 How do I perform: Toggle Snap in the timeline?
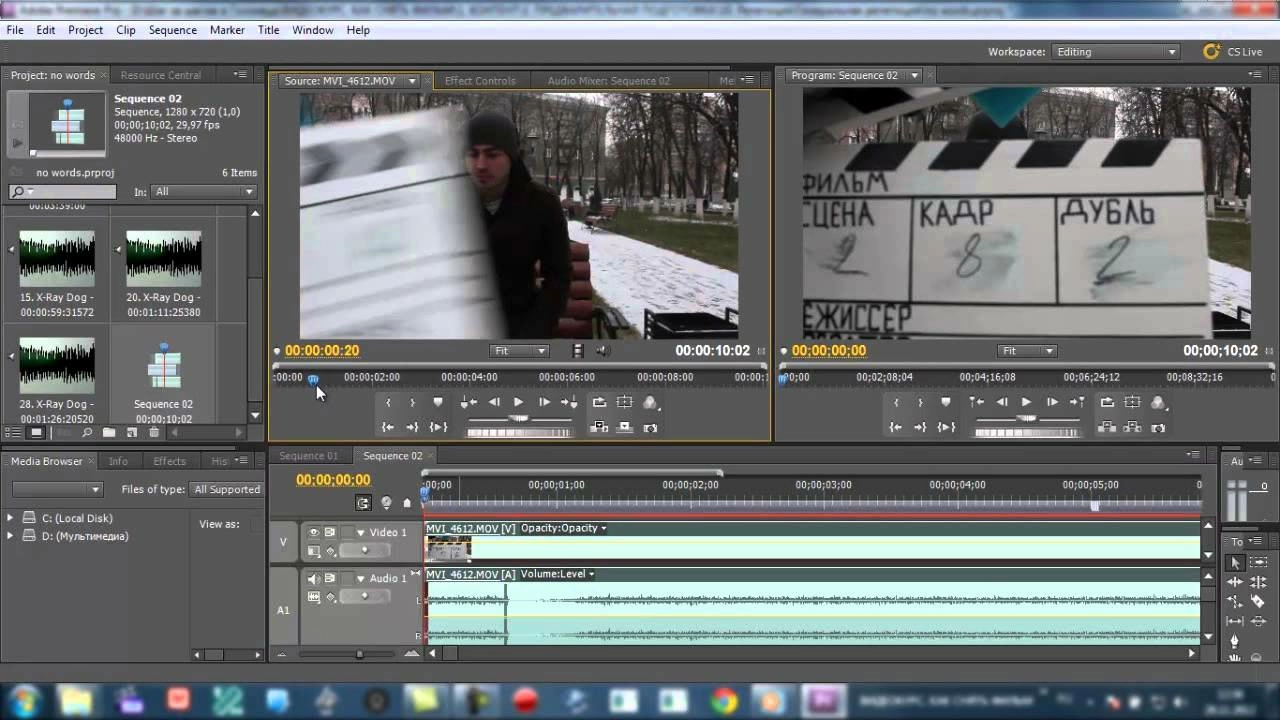pyautogui.click(x=363, y=502)
